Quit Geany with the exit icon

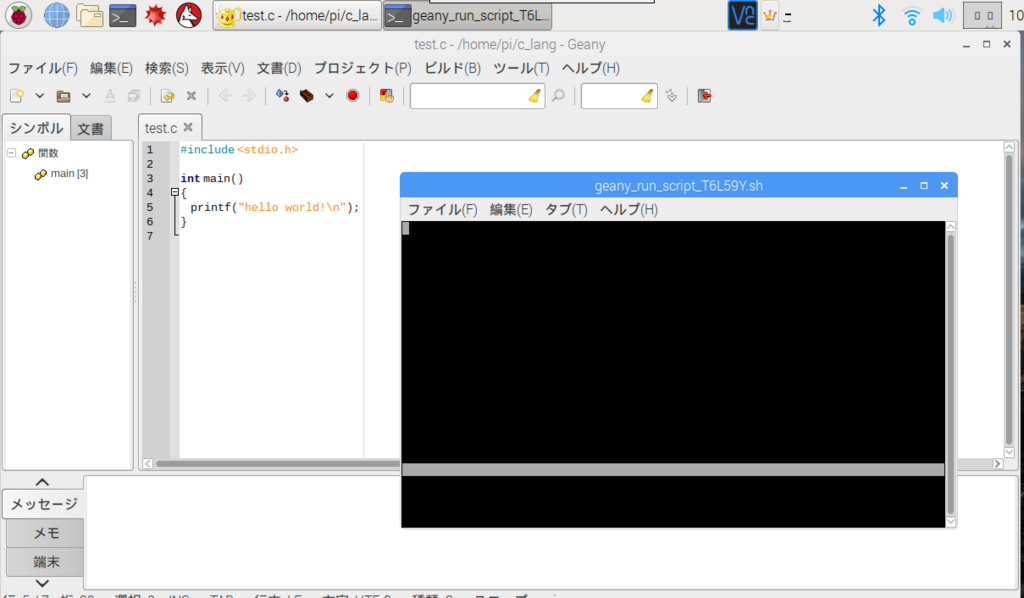pos(704,96)
